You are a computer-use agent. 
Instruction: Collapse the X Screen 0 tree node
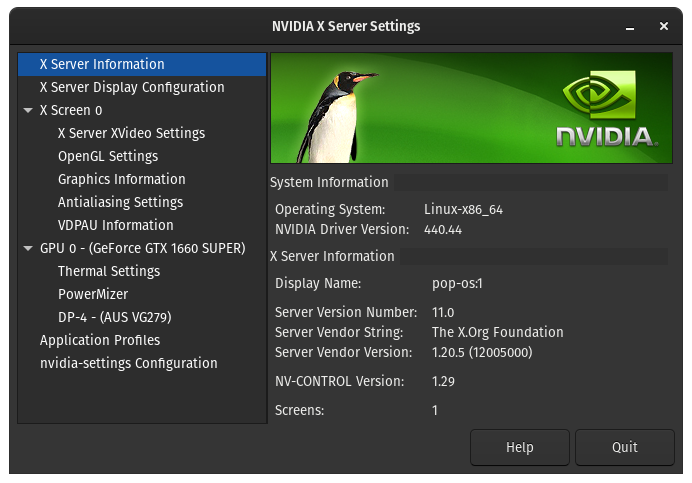(28, 111)
